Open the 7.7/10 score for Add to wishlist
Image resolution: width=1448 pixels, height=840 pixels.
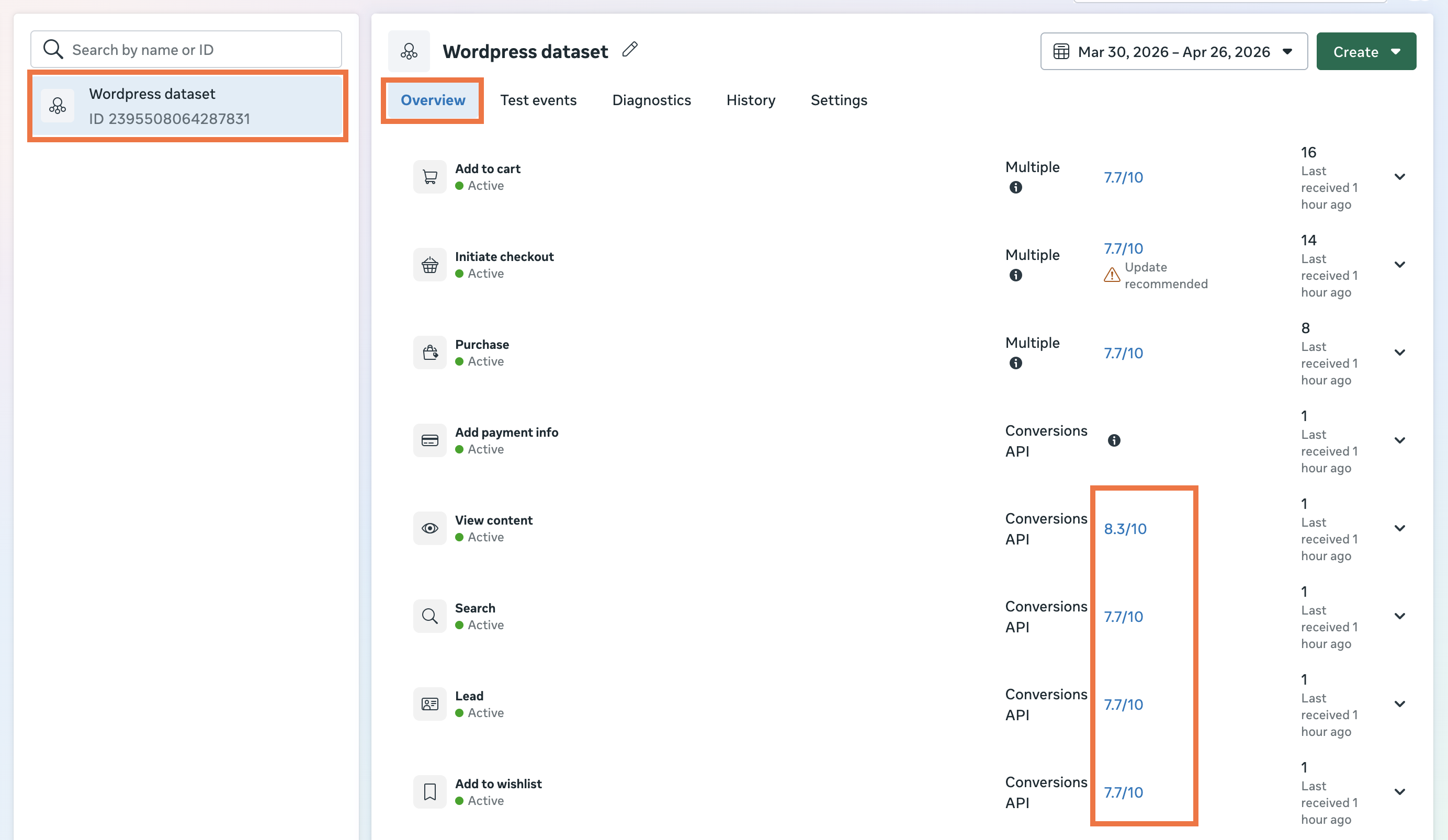point(1123,793)
